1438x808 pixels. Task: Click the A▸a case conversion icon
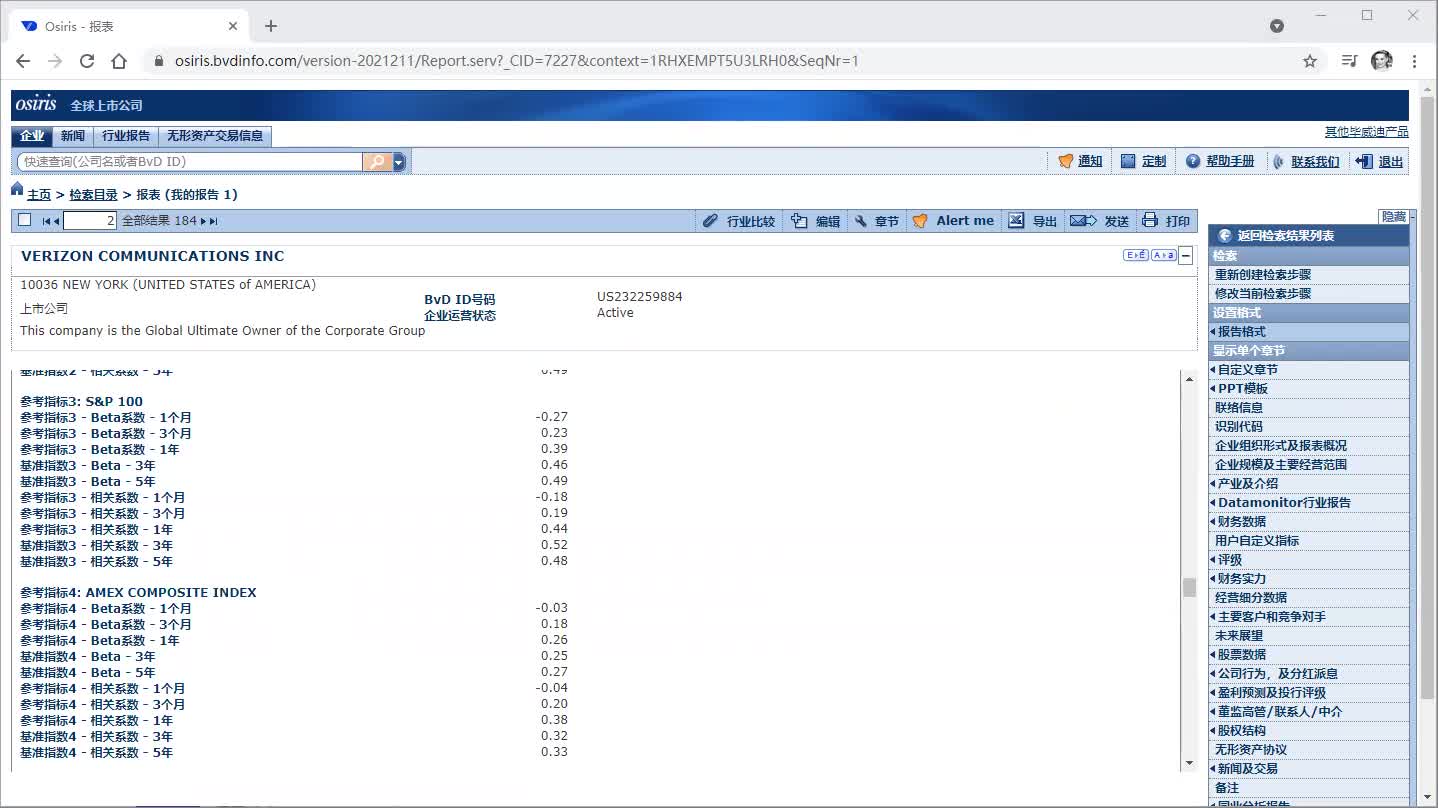click(1163, 255)
